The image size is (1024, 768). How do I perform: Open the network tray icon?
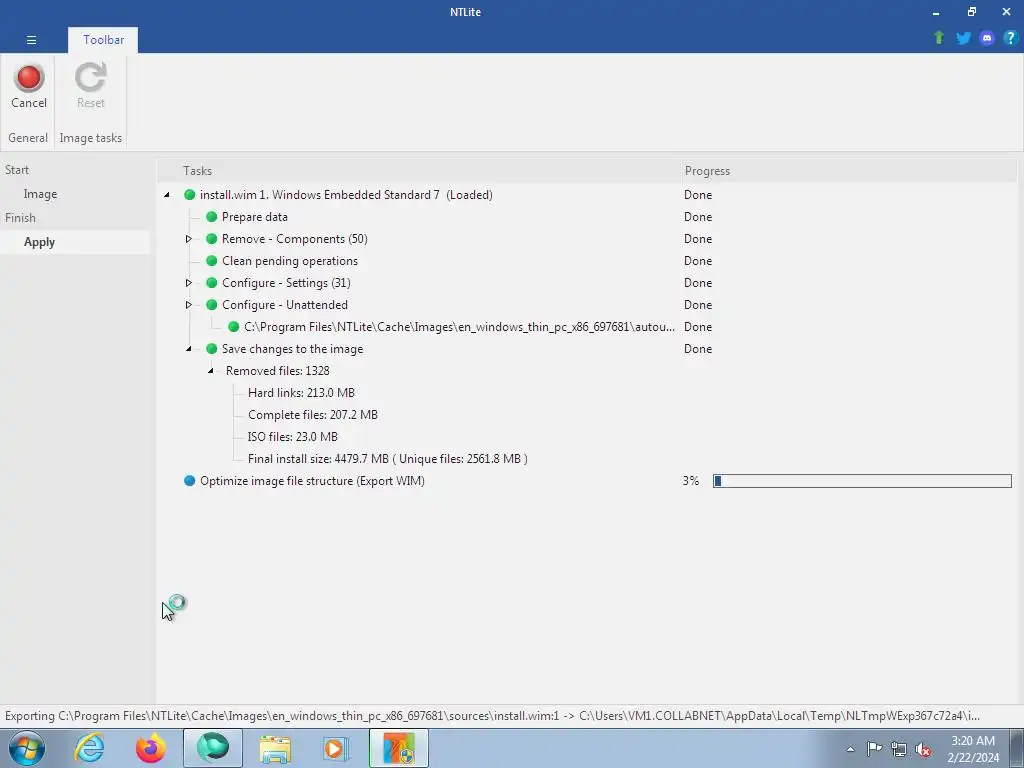[x=899, y=749]
